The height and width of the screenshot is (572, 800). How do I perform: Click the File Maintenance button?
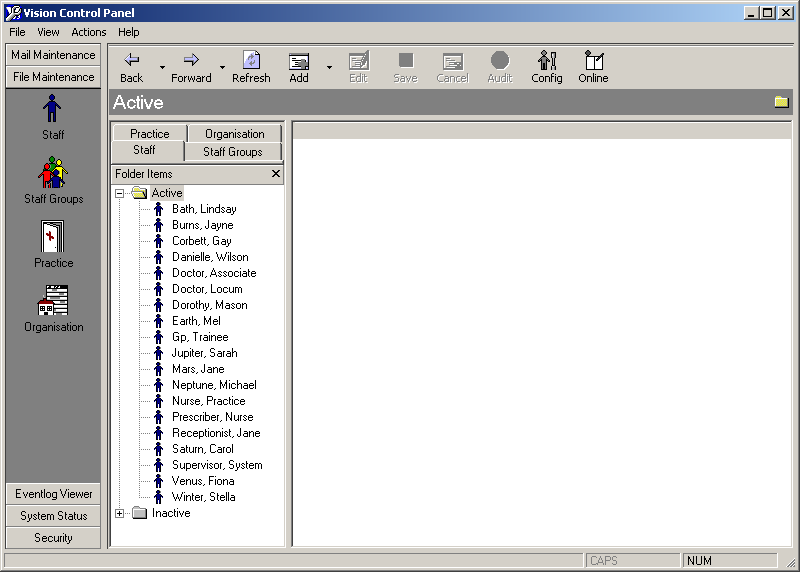pyautogui.click(x=53, y=77)
